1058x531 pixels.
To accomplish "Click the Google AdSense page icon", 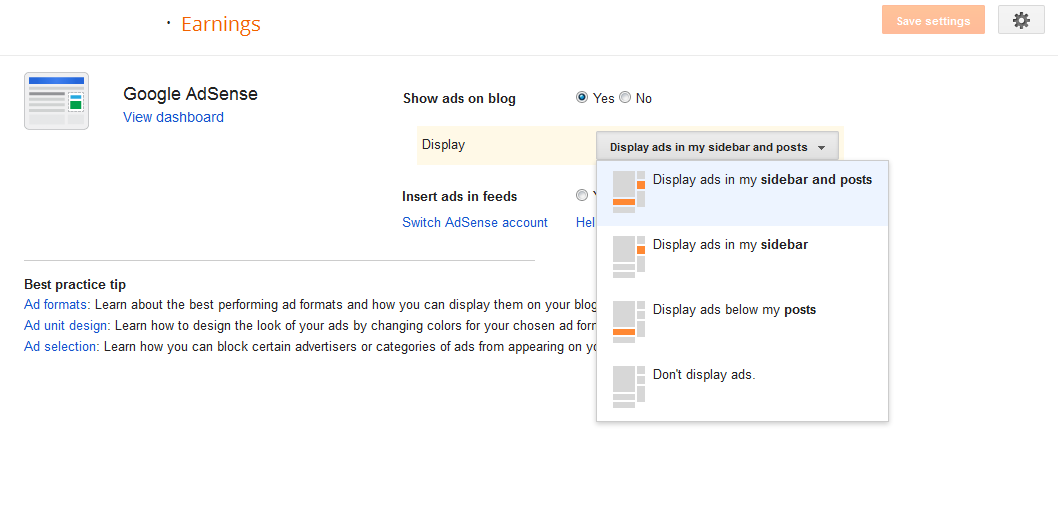I will 57,101.
